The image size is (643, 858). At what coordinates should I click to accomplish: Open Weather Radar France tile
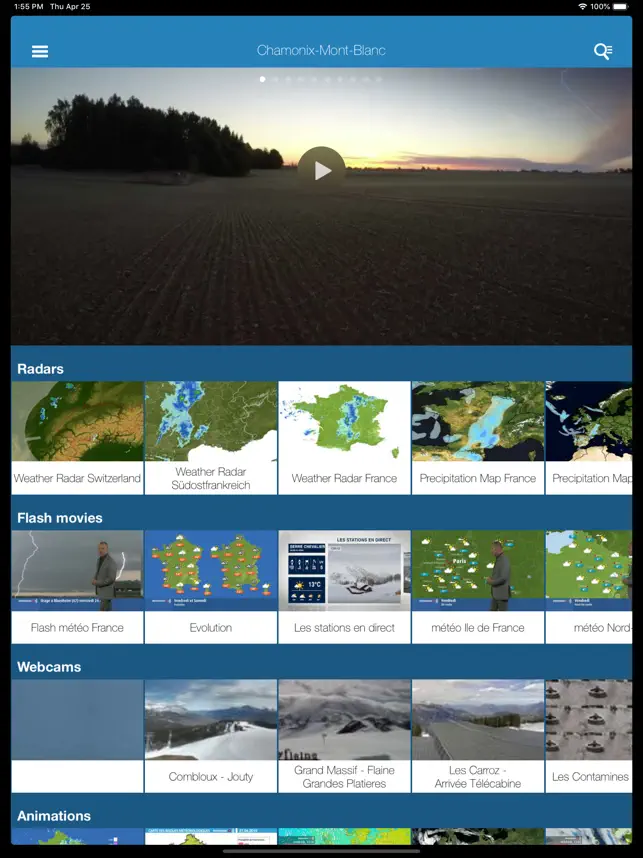[344, 438]
